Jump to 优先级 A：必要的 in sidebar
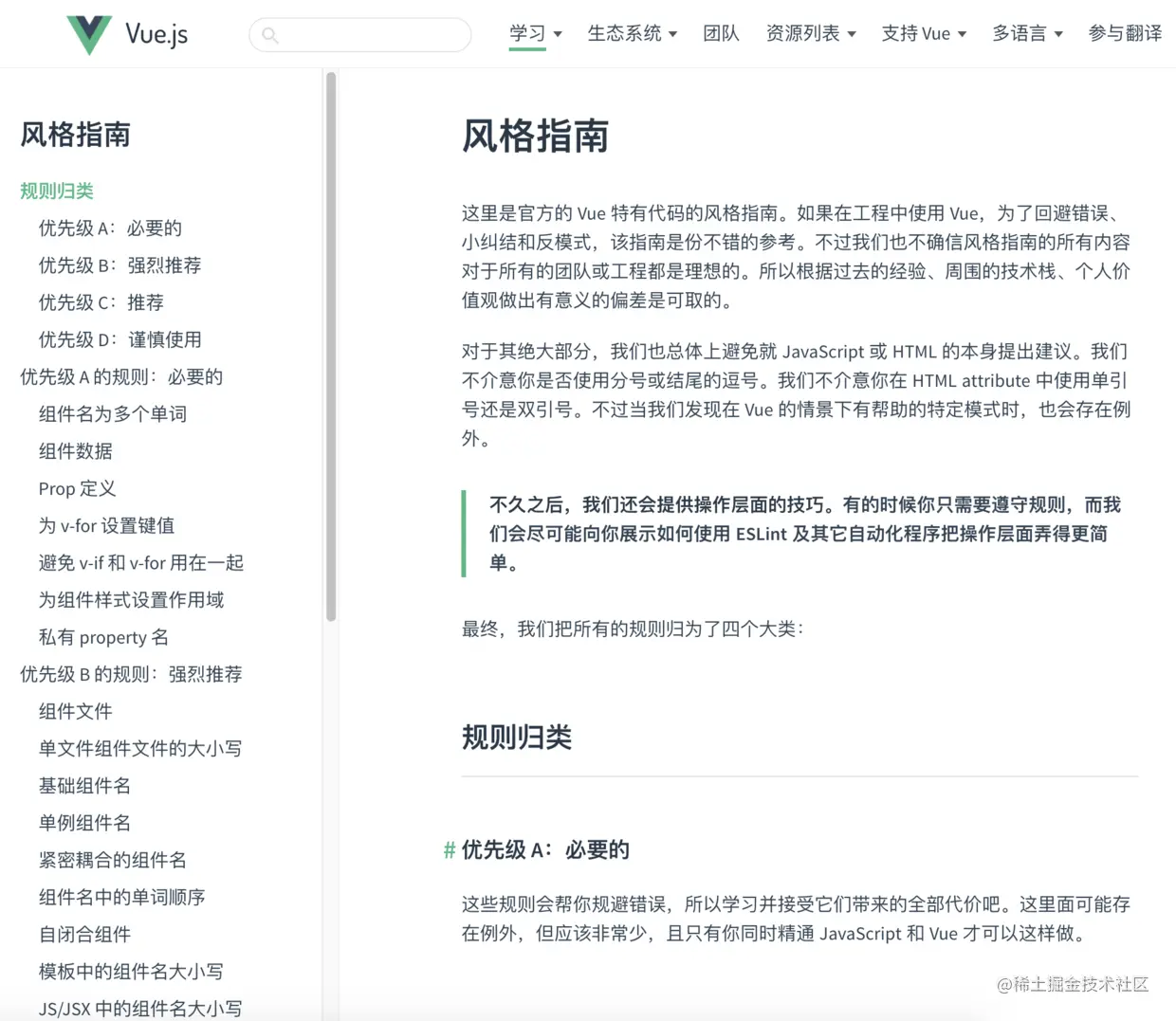 click(x=110, y=228)
